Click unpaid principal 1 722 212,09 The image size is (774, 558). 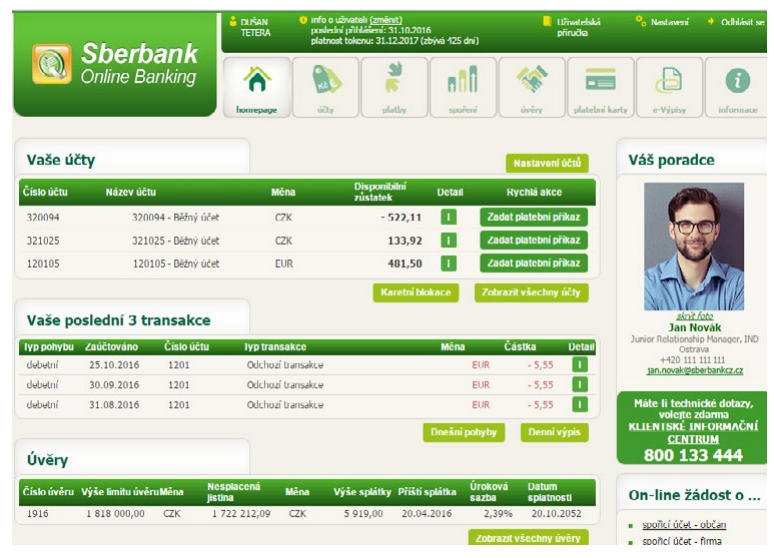tap(241, 514)
